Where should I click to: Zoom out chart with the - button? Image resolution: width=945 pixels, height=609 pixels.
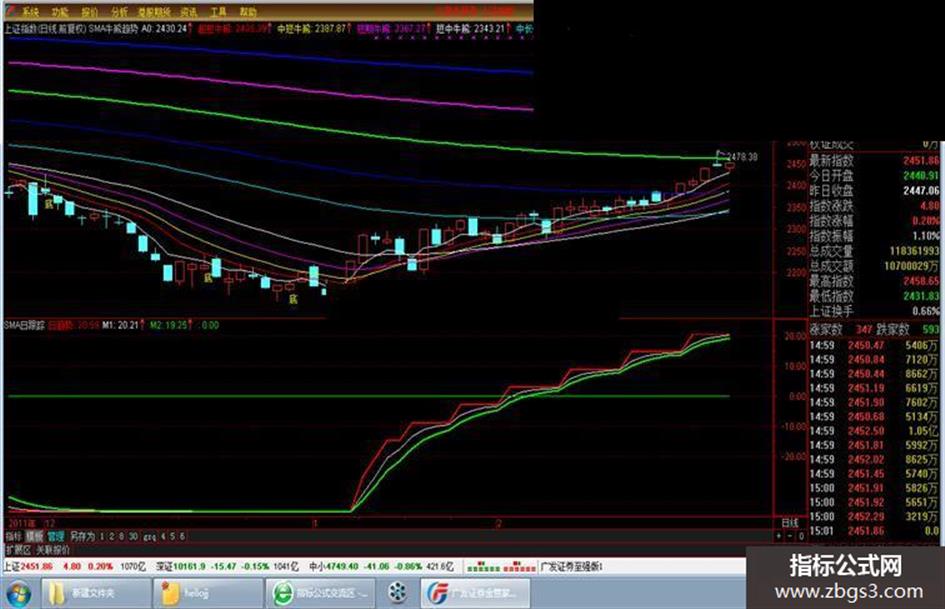pyautogui.click(x=790, y=535)
